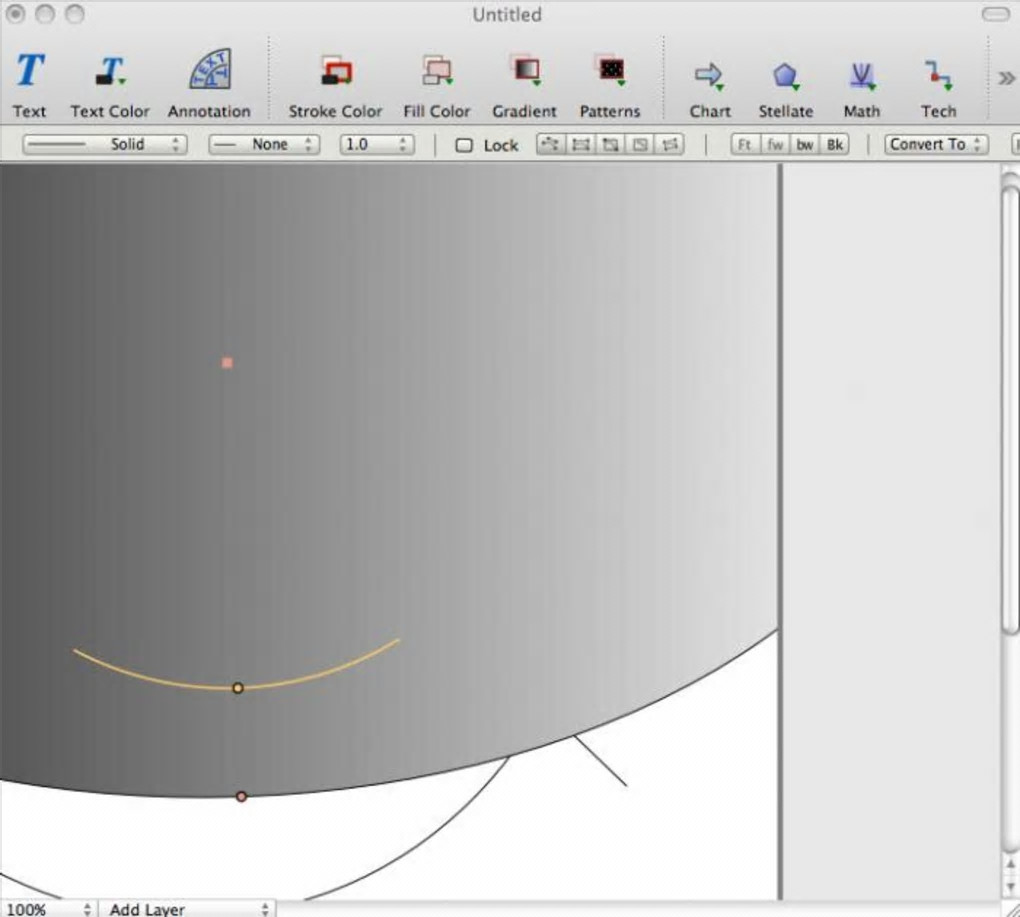The image size is (1020, 917).
Task: Select the Tech tool
Action: tap(938, 76)
